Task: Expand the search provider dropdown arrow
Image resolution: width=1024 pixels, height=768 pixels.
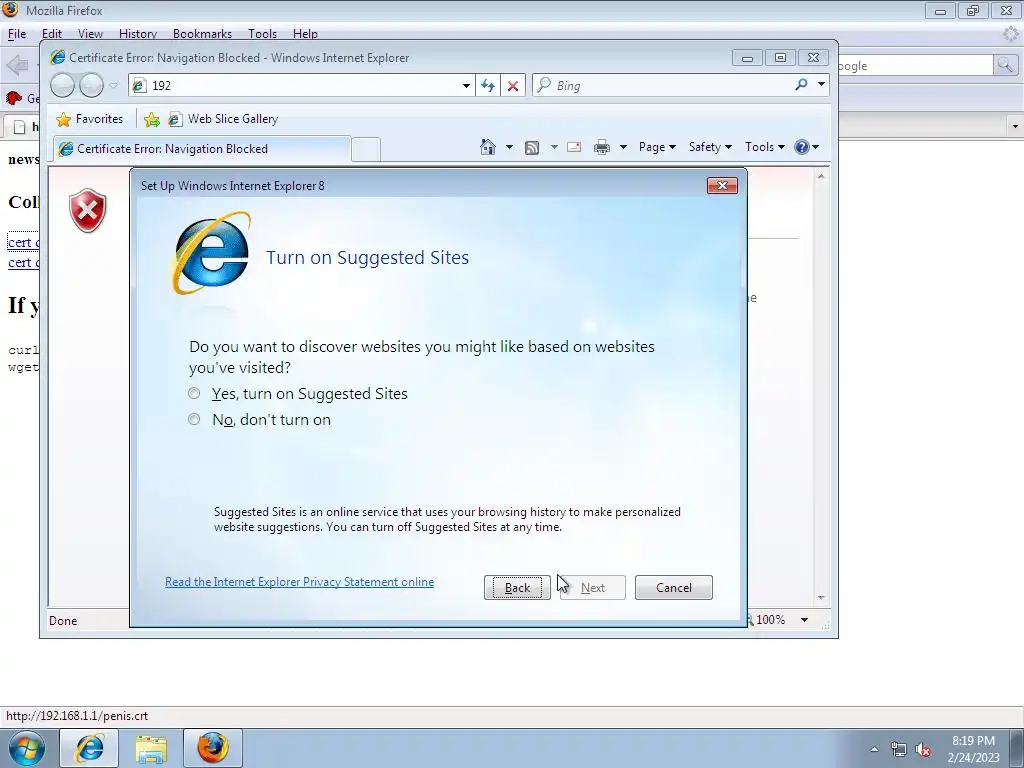Action: tap(822, 85)
